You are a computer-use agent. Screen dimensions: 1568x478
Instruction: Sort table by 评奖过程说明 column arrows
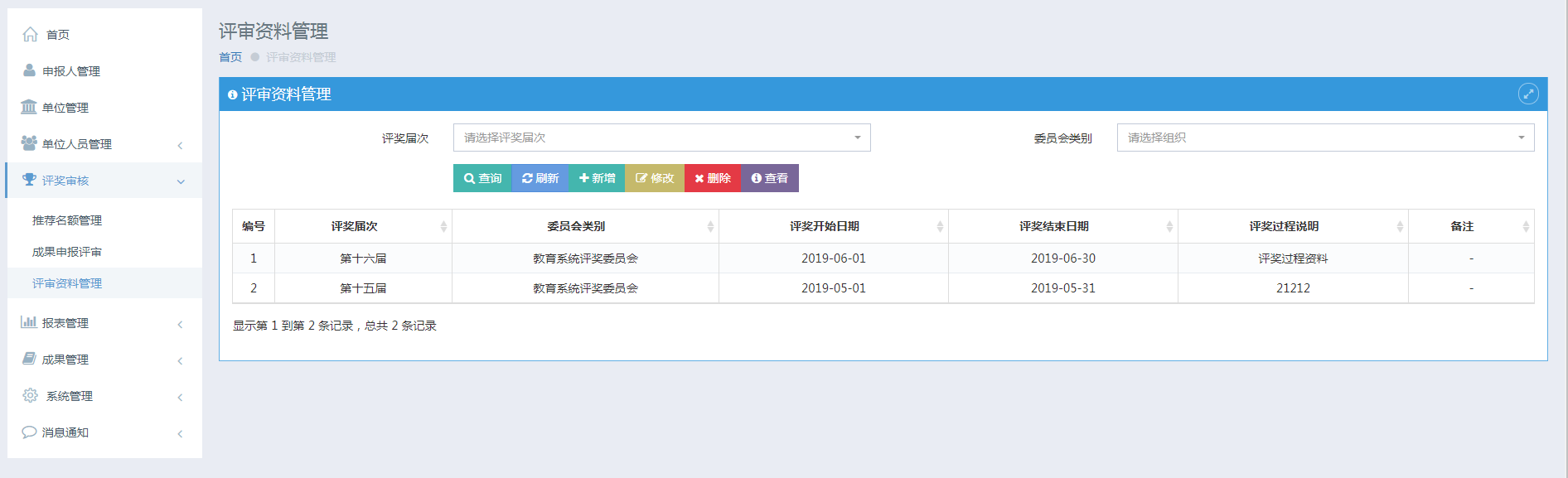coord(1400,226)
